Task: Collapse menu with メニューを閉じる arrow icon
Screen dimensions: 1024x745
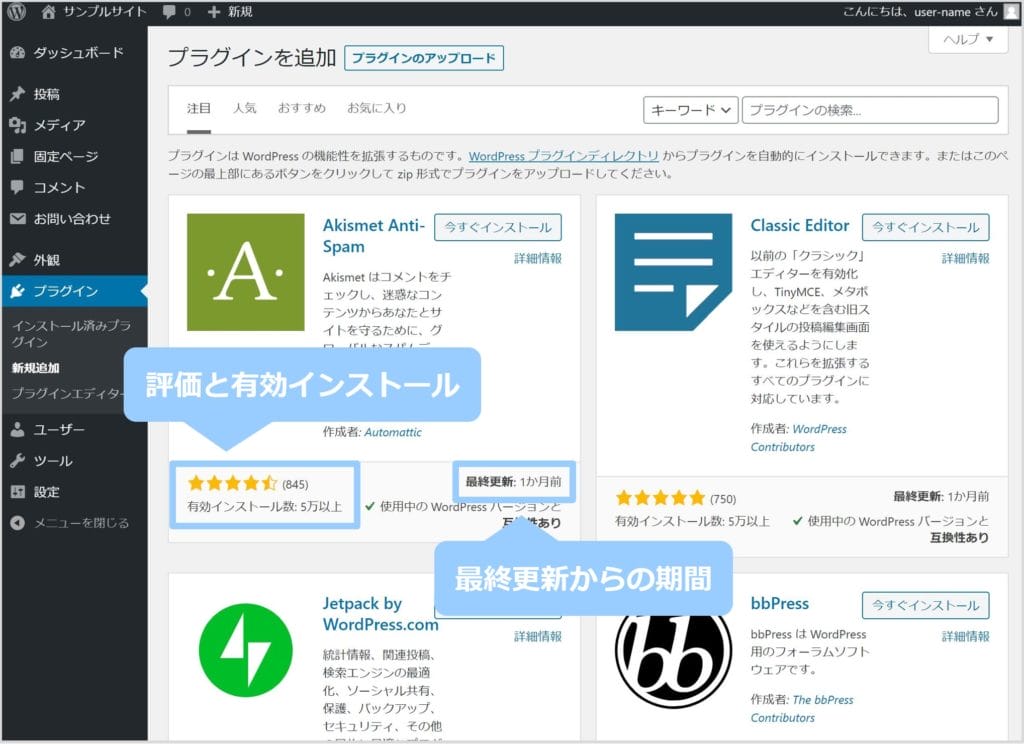Action: pos(18,523)
